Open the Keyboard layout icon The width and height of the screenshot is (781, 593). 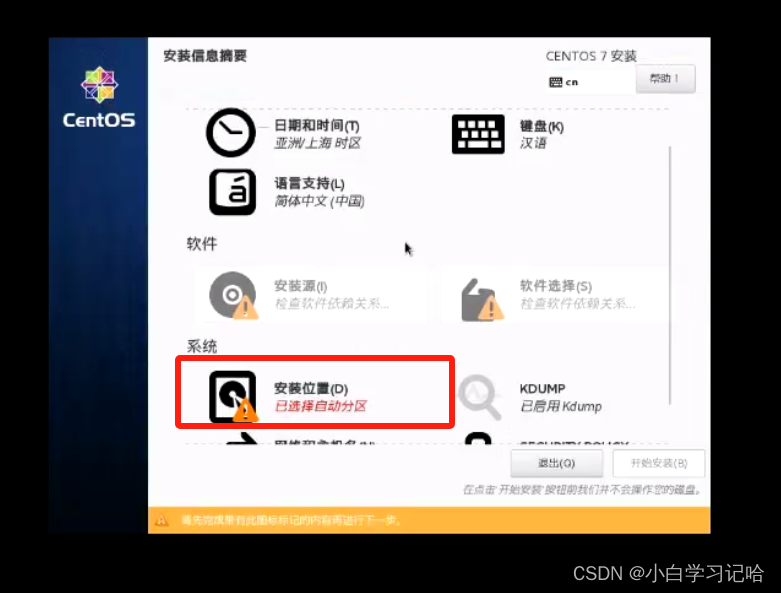[478, 134]
